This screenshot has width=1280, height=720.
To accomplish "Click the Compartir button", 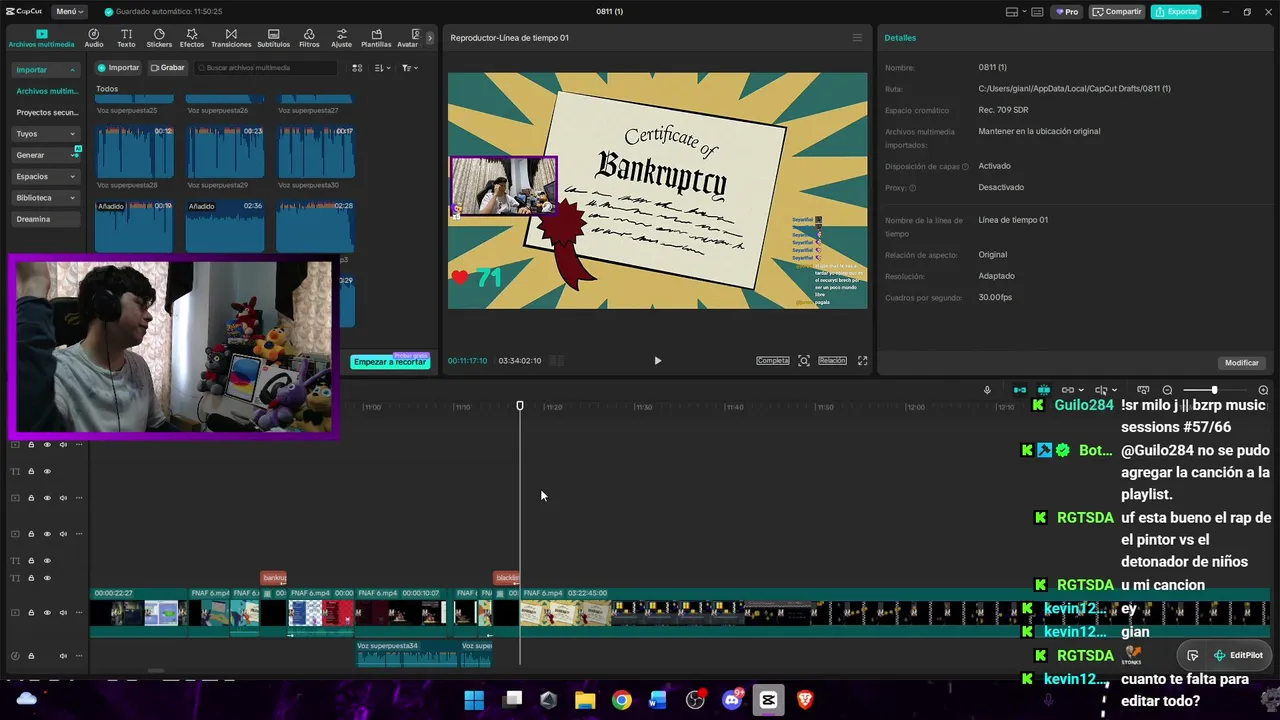I will point(1117,12).
